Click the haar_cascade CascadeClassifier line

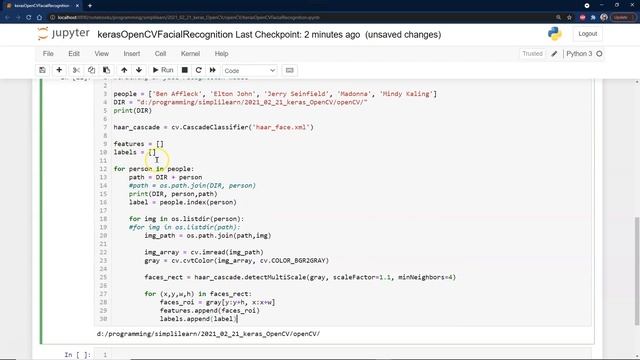(213, 127)
